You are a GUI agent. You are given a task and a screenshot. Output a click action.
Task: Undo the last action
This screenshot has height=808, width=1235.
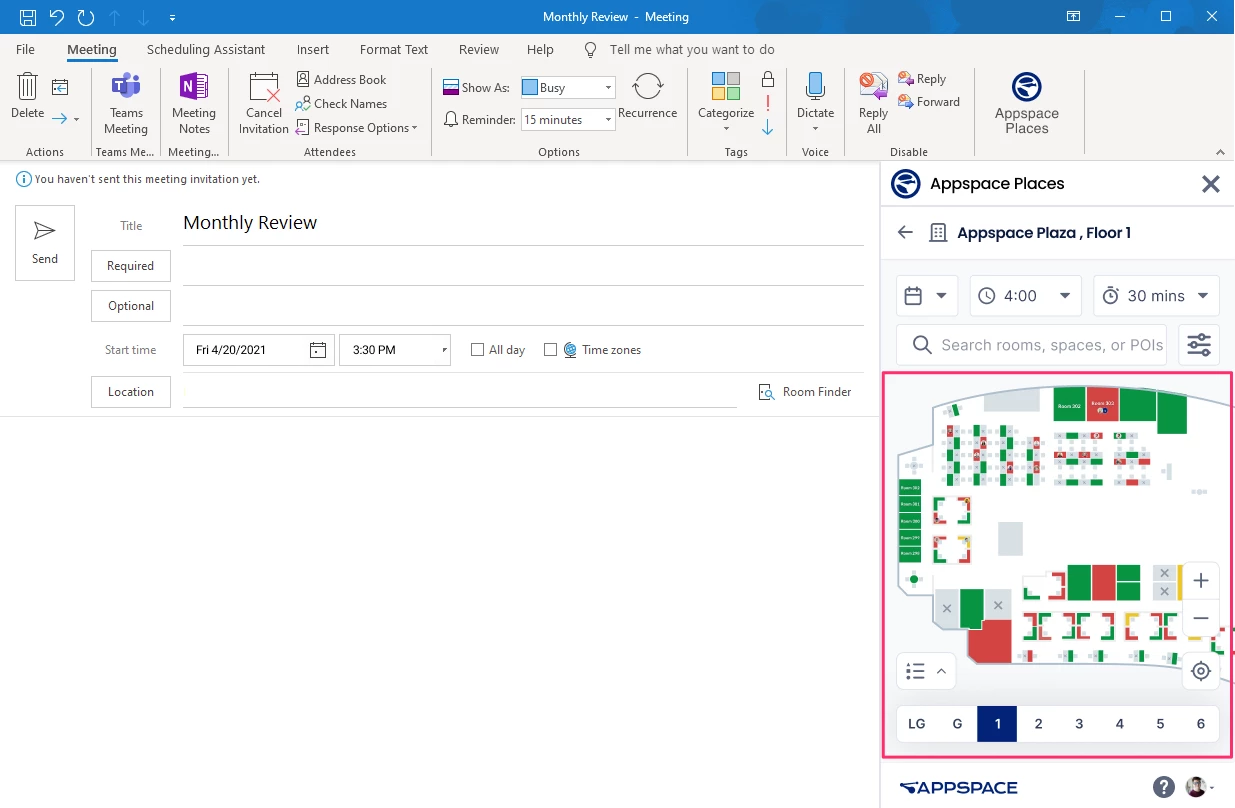pyautogui.click(x=57, y=17)
